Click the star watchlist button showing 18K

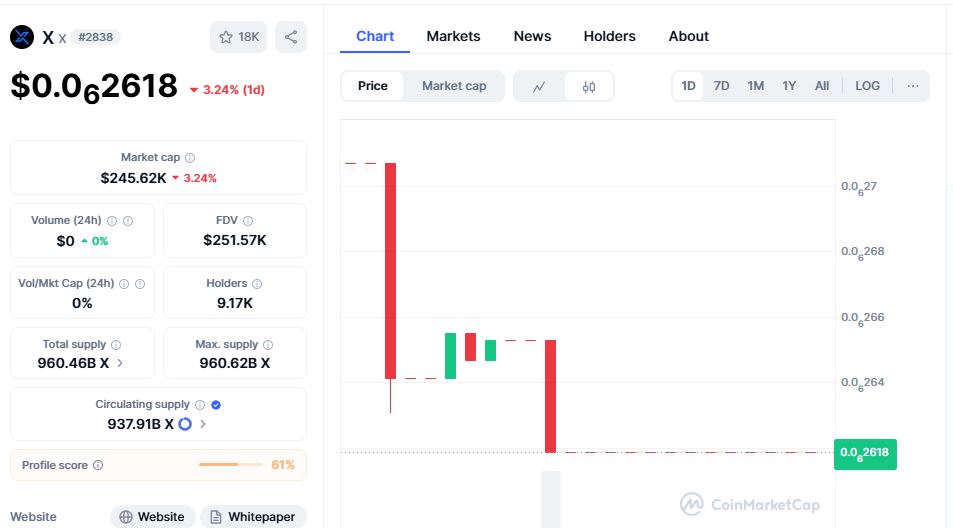[238, 37]
